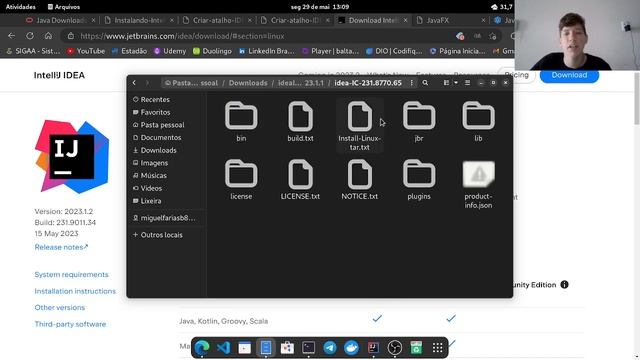
Task: Open view options dropdown arrow in Files
Action: click(x=456, y=83)
